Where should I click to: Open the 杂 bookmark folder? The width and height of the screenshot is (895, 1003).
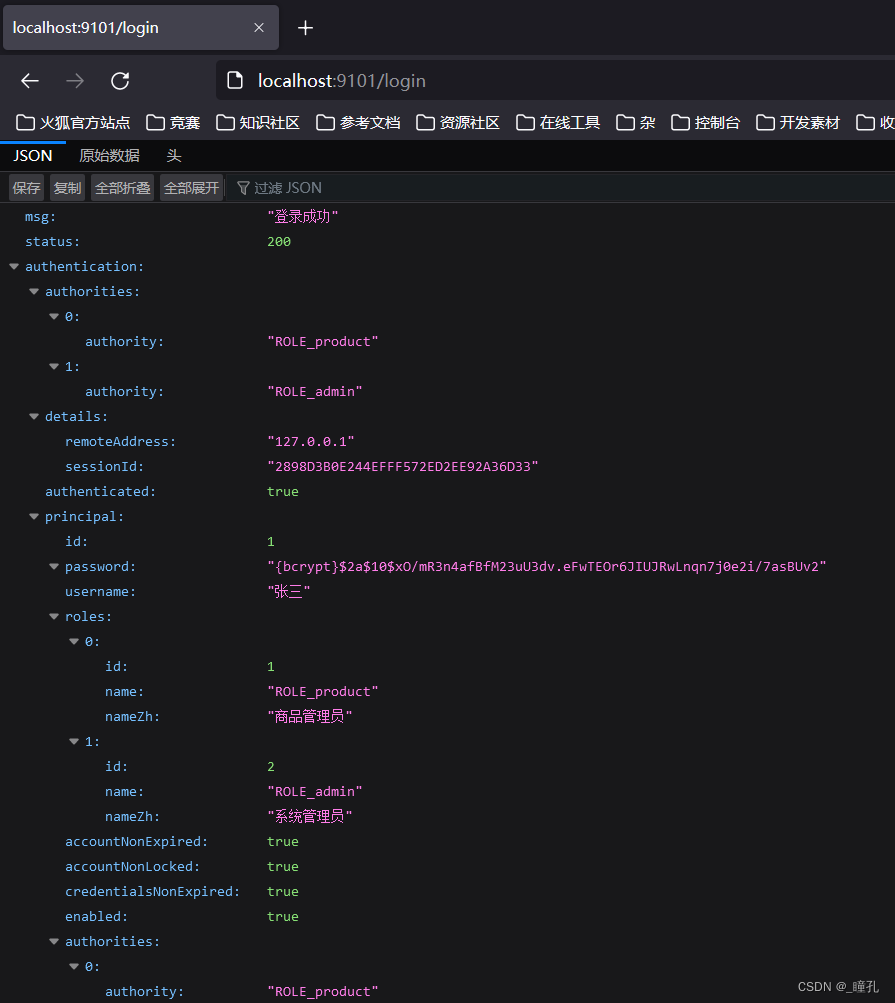coord(635,122)
